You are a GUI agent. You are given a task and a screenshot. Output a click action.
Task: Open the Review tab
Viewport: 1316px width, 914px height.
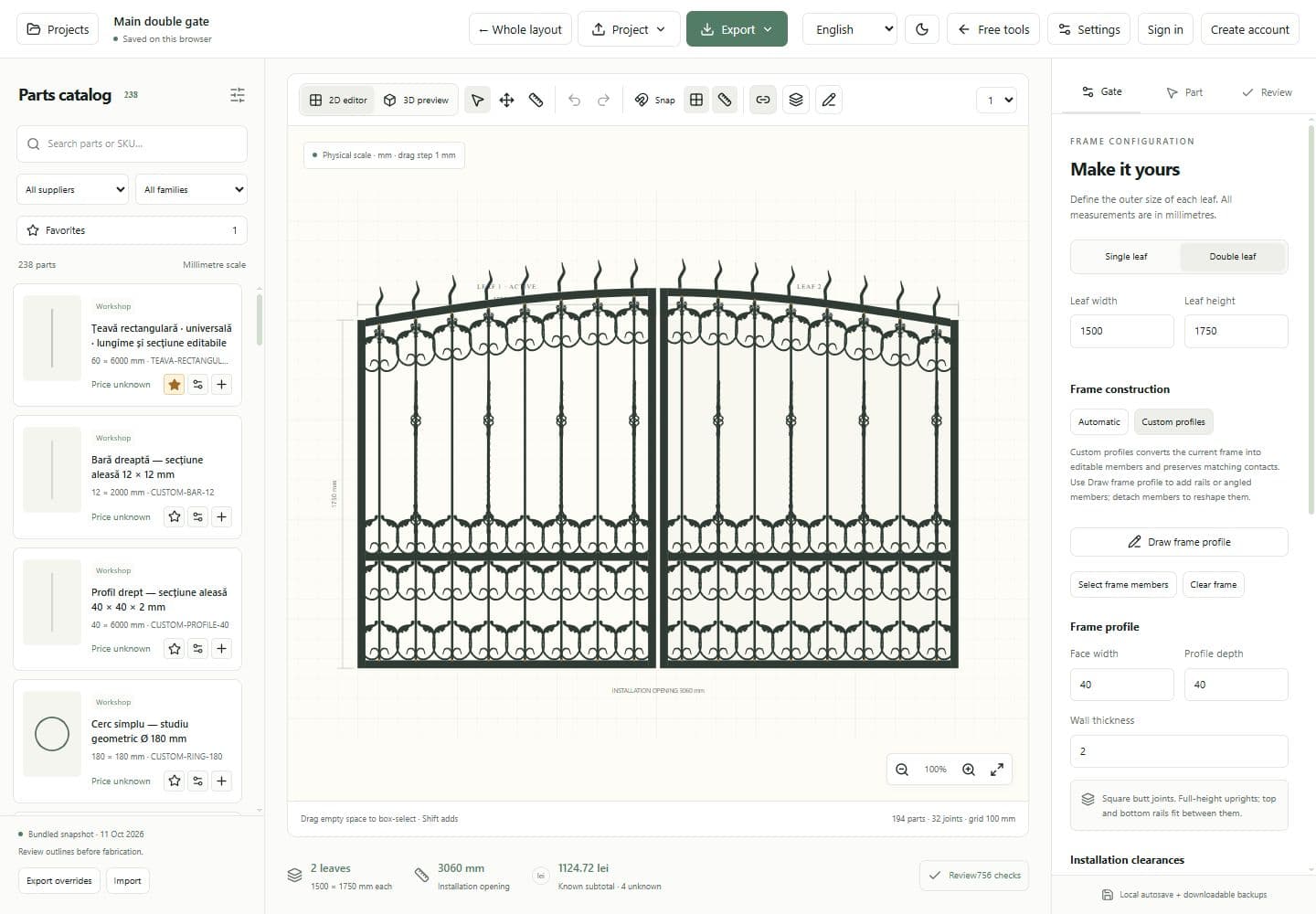(x=1267, y=92)
